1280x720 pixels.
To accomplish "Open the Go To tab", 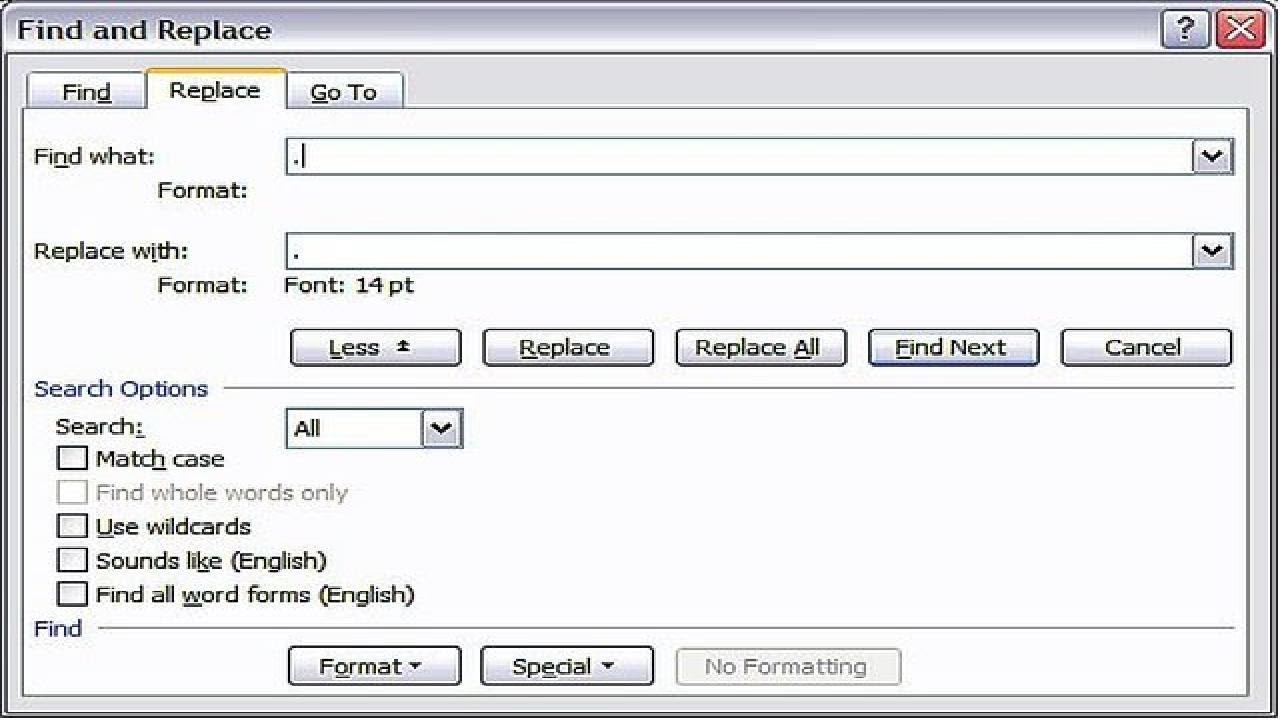I will click(x=343, y=92).
